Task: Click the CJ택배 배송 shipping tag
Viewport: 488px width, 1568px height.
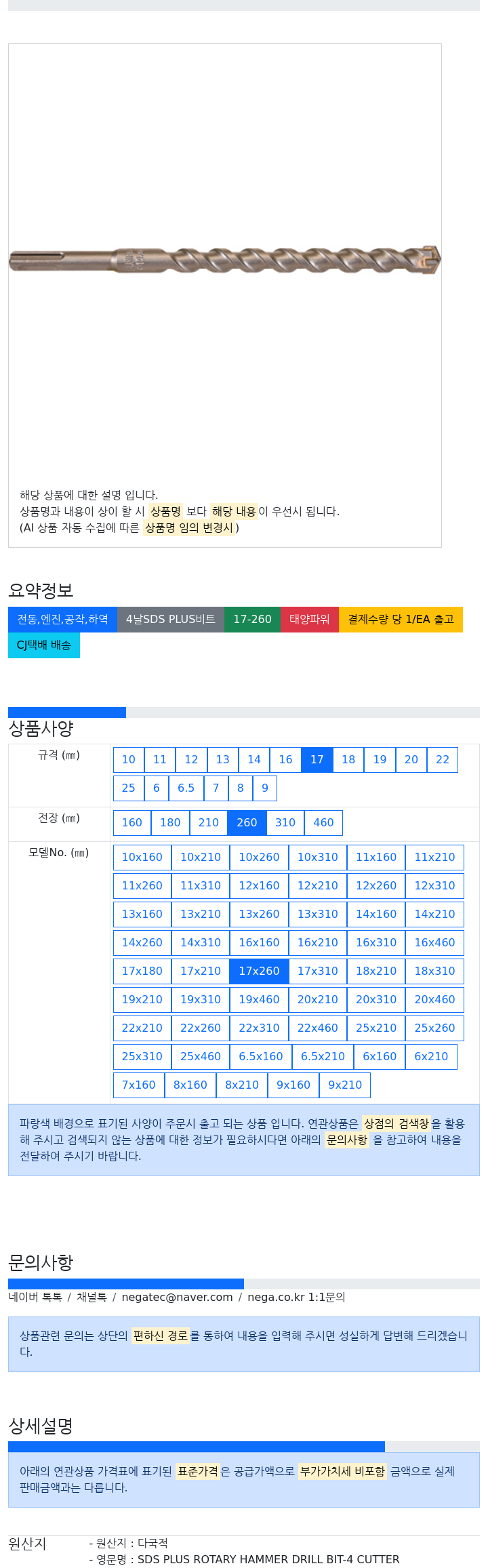Action: tap(44, 645)
